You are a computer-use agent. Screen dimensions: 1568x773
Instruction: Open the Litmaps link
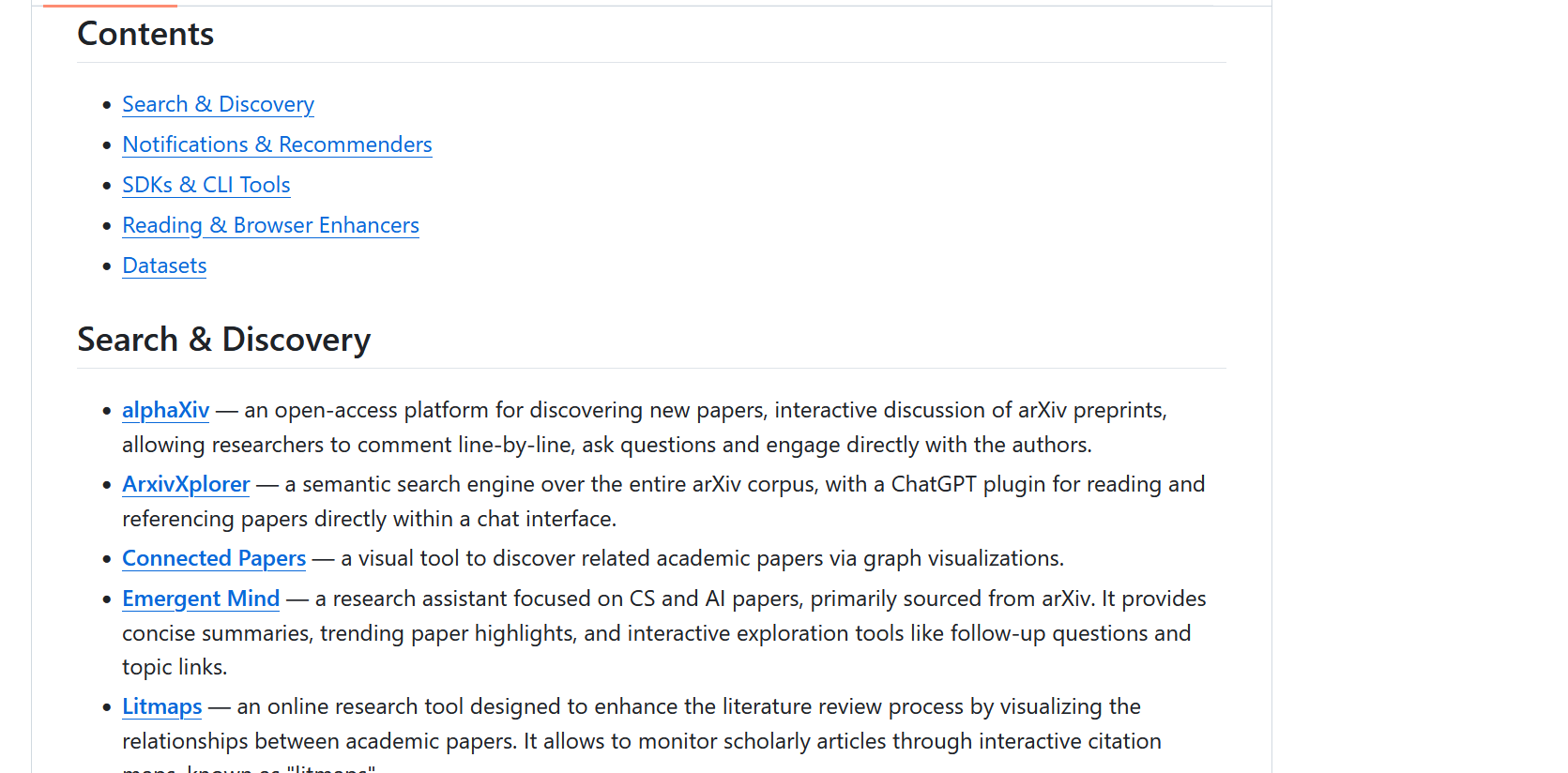click(x=161, y=706)
